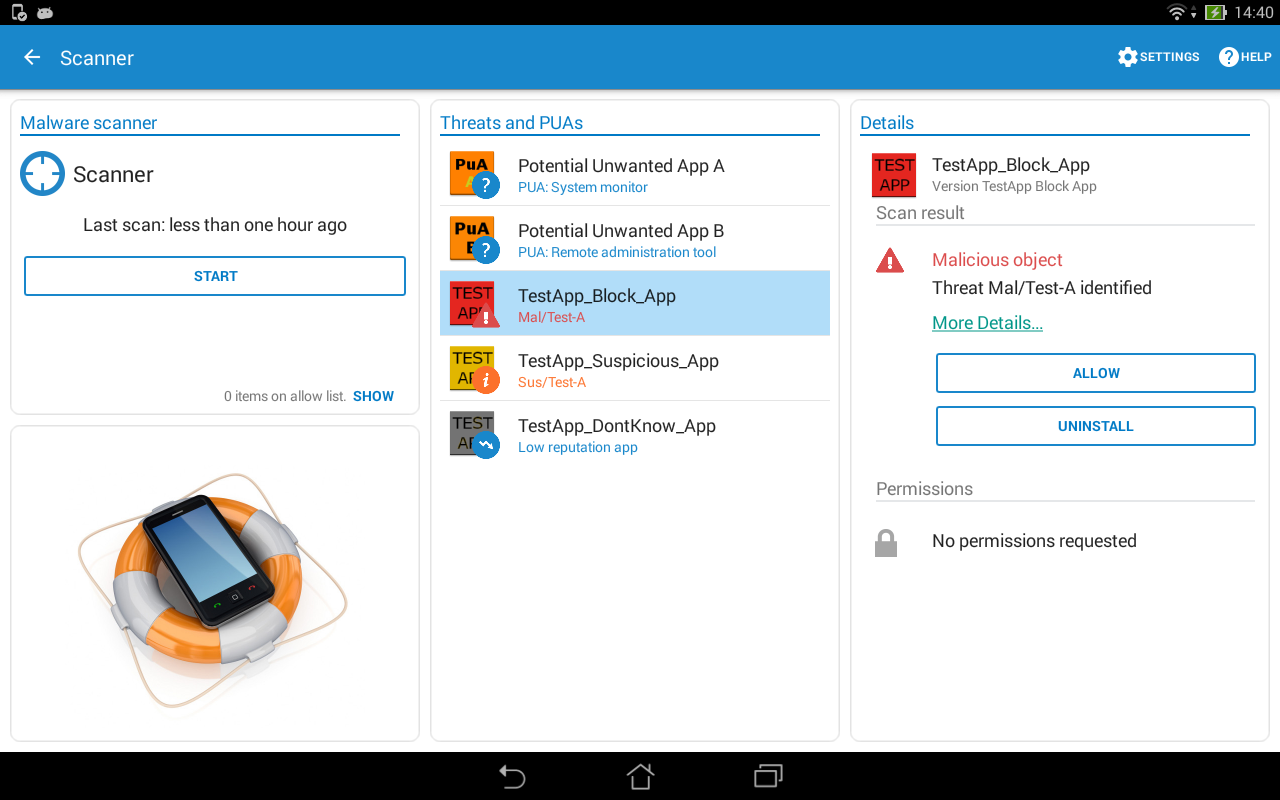Open More Details for the identified threat

point(987,322)
